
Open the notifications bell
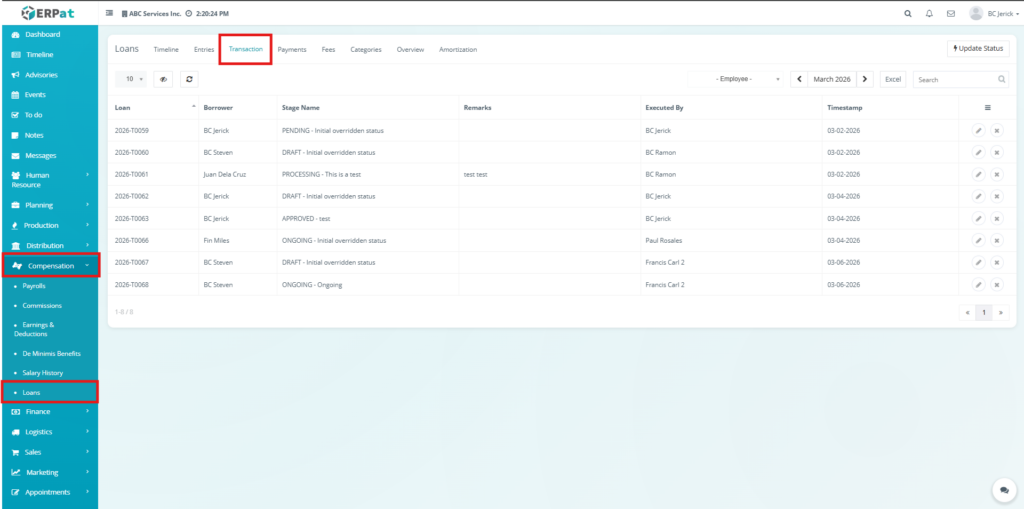click(929, 14)
